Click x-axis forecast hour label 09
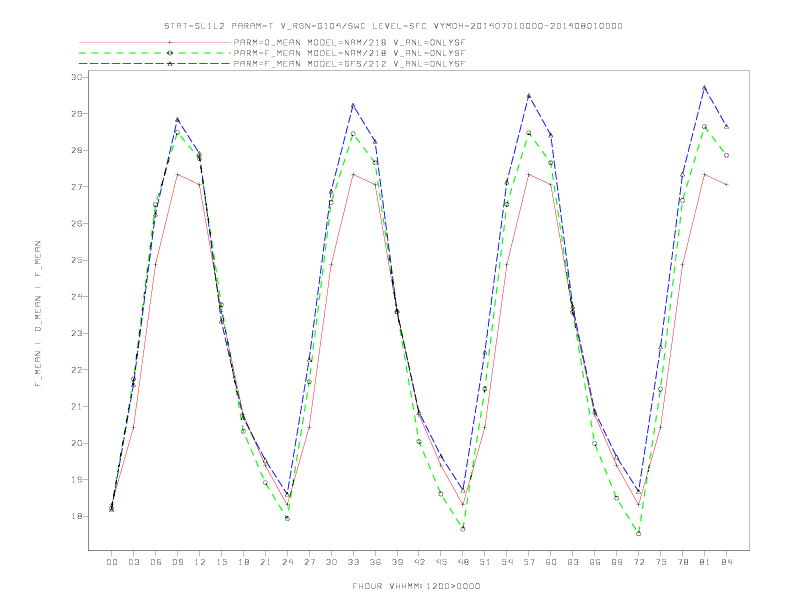Screen dimensions: 792x612 pyautogui.click(x=177, y=562)
